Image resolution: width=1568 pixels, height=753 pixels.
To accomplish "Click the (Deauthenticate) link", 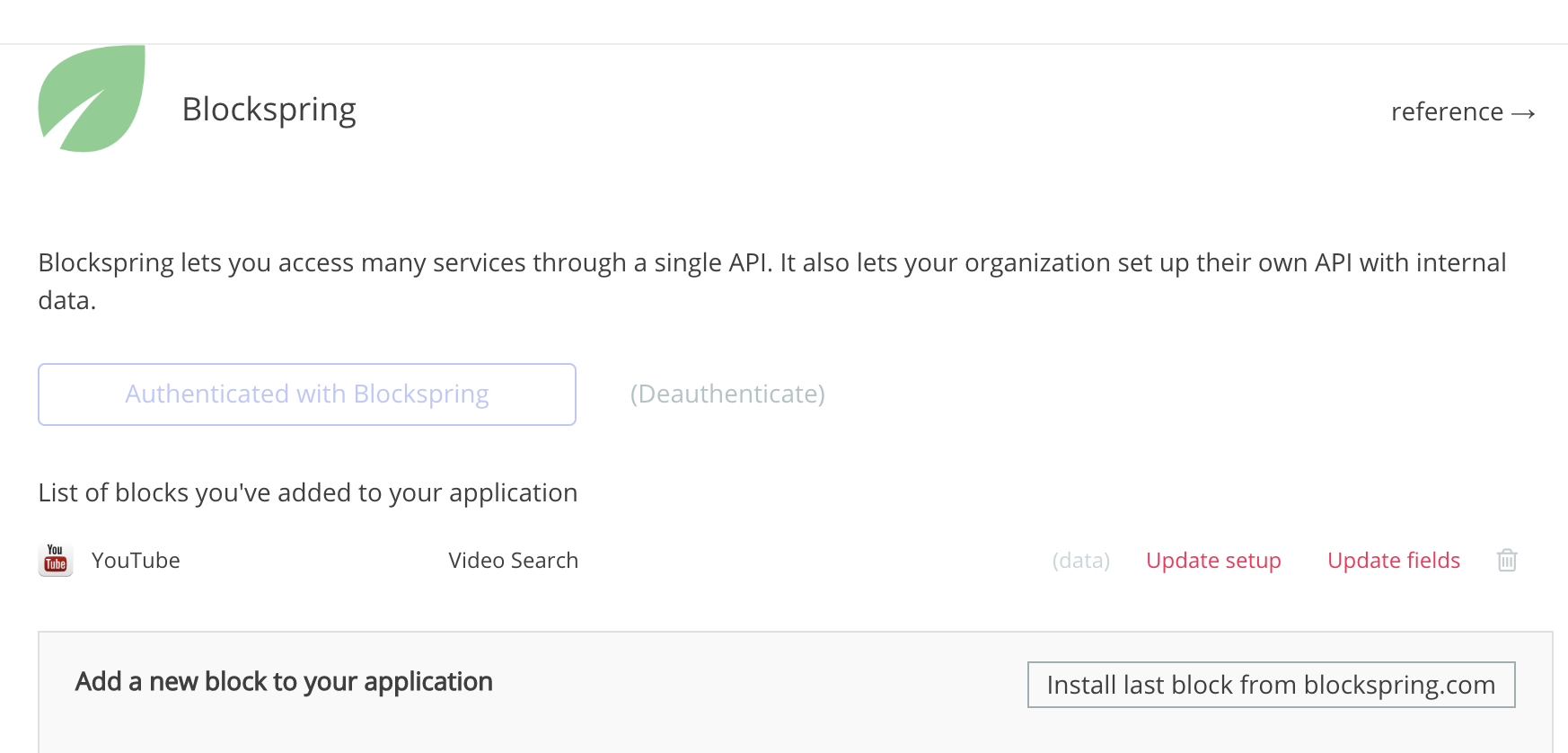I will click(x=727, y=394).
